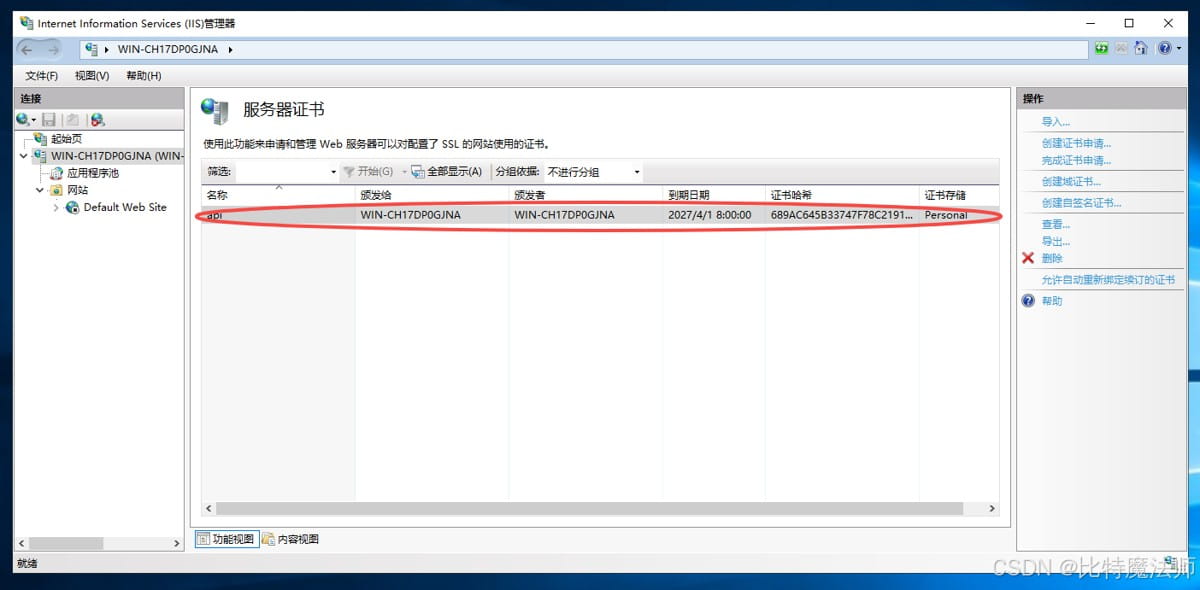Open the 帮助(H) menu
This screenshot has width=1200, height=590.
[x=144, y=76]
